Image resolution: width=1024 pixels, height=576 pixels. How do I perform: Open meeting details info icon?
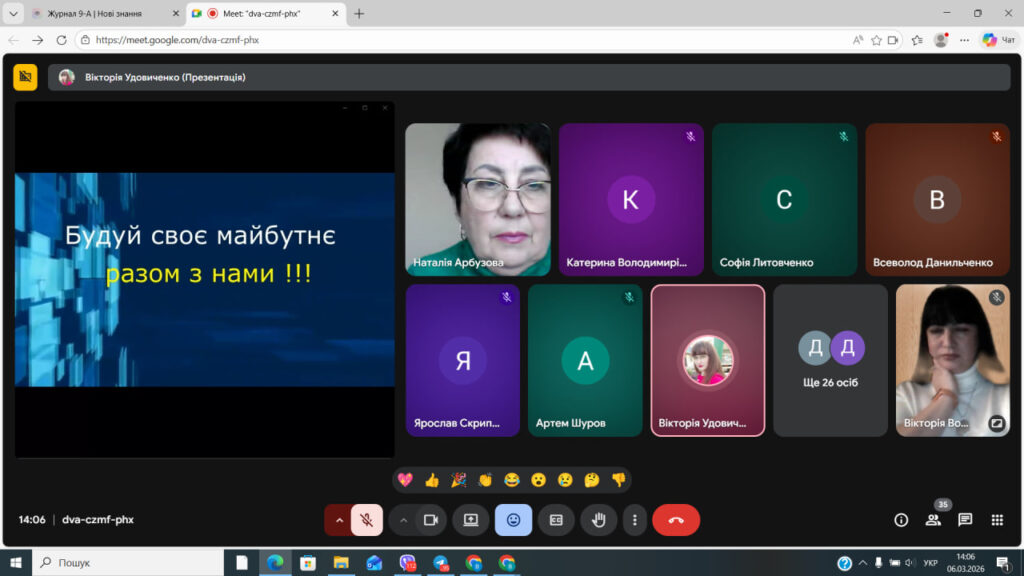click(901, 520)
